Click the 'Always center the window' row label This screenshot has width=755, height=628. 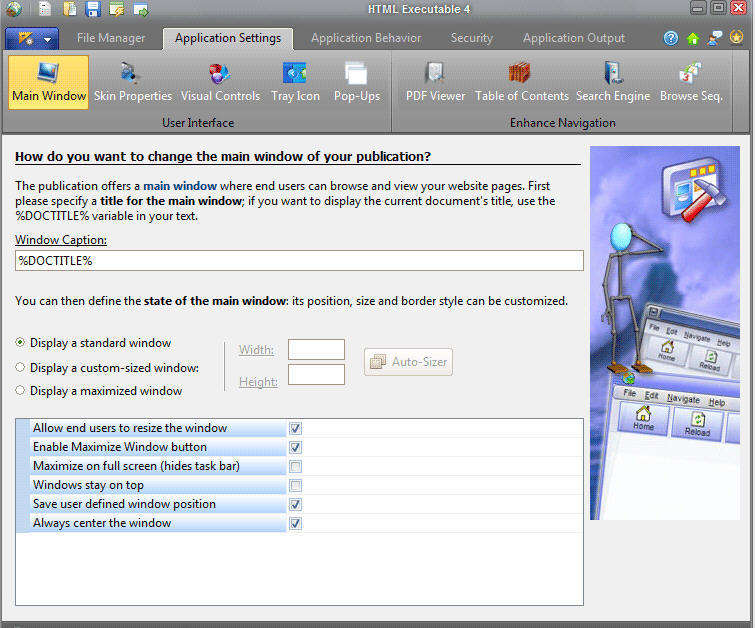click(102, 523)
